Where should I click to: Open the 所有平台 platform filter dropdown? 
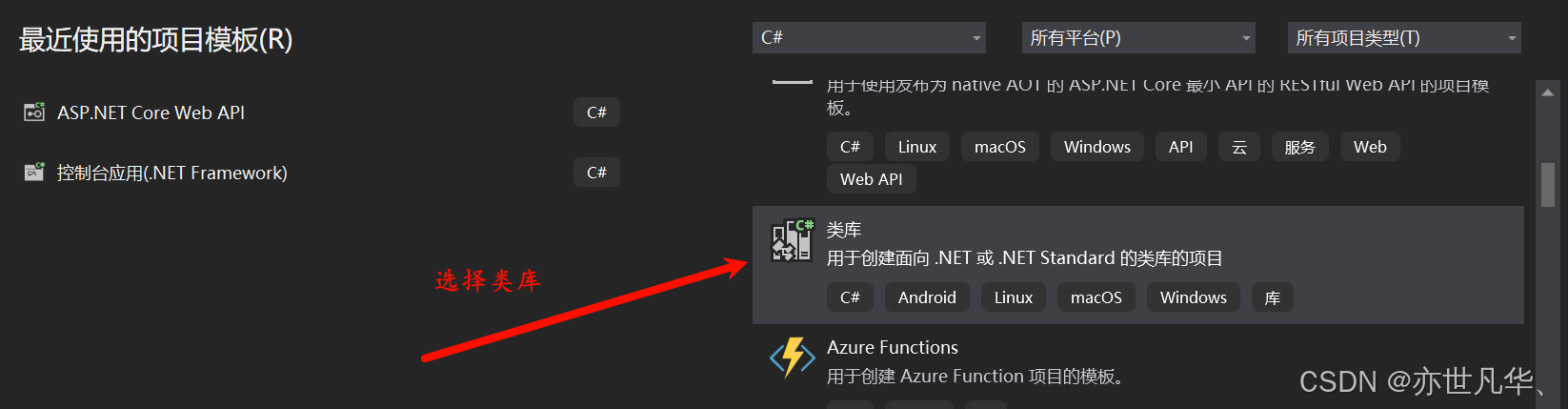click(1138, 38)
